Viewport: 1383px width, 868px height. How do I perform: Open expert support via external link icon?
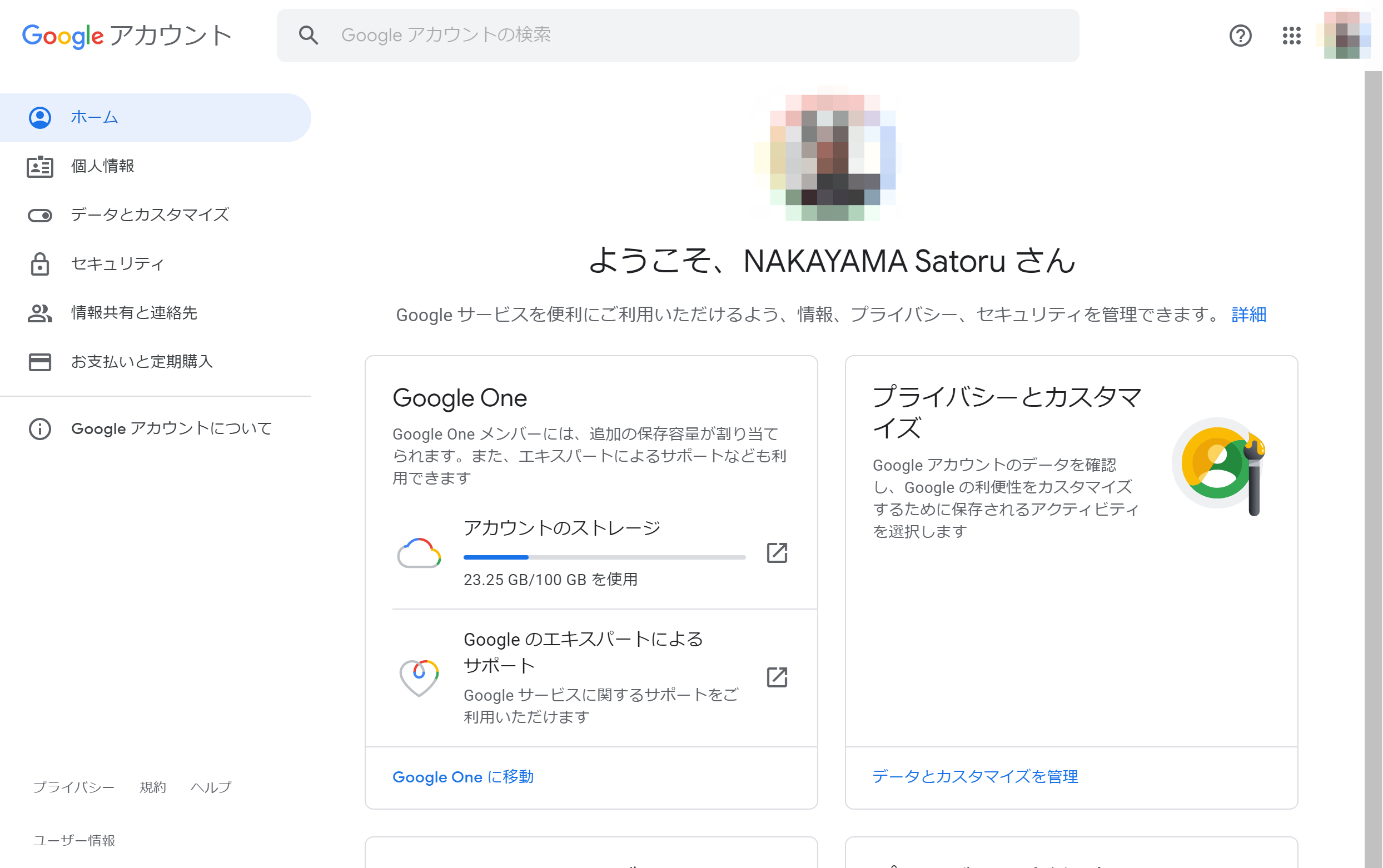click(777, 678)
